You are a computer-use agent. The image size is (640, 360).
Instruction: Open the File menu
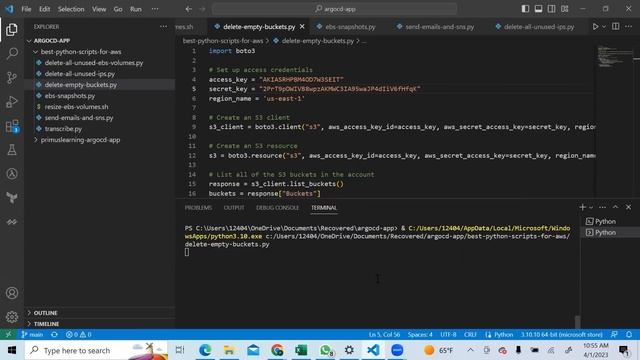click(26, 9)
